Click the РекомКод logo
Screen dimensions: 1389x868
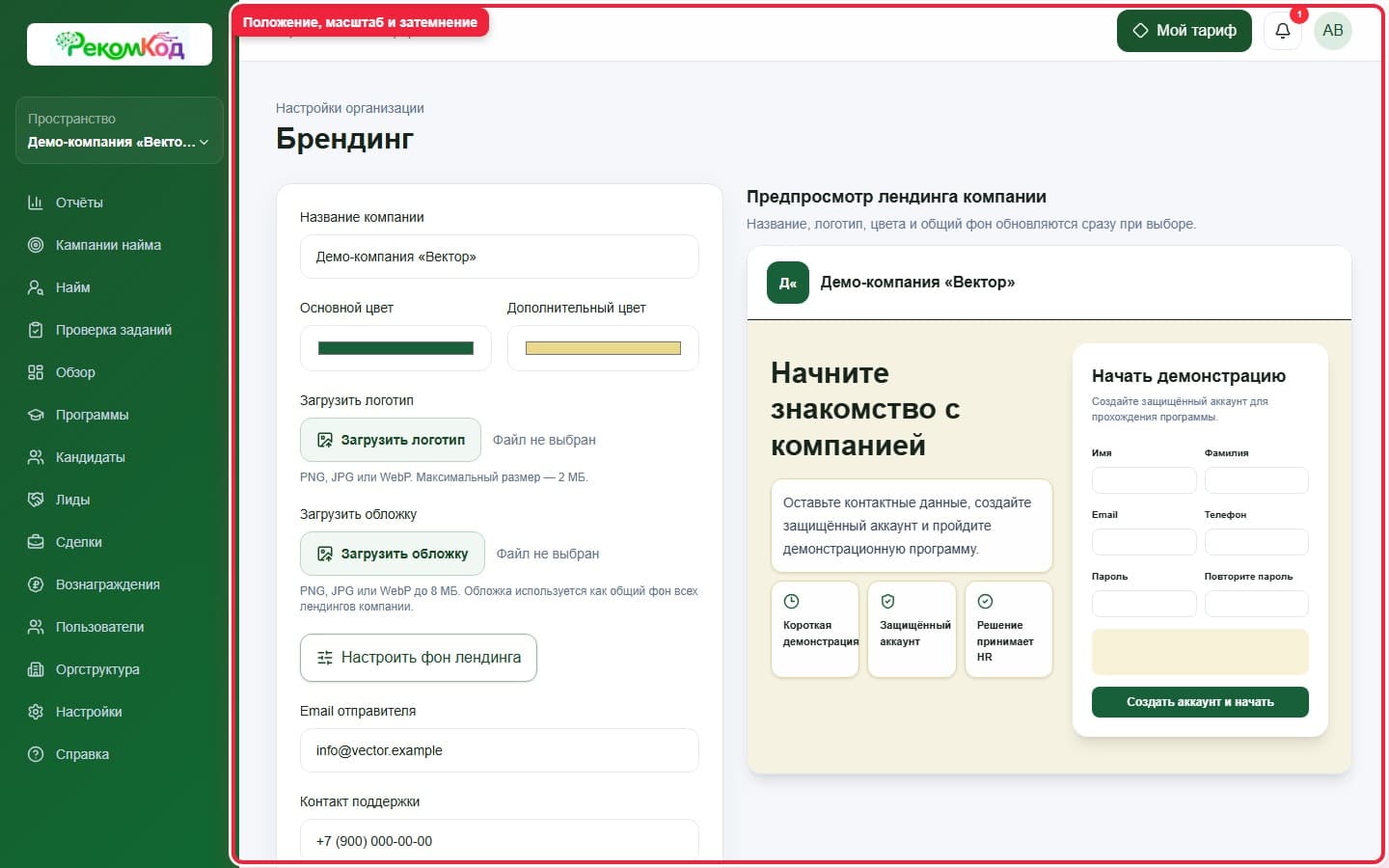120,44
